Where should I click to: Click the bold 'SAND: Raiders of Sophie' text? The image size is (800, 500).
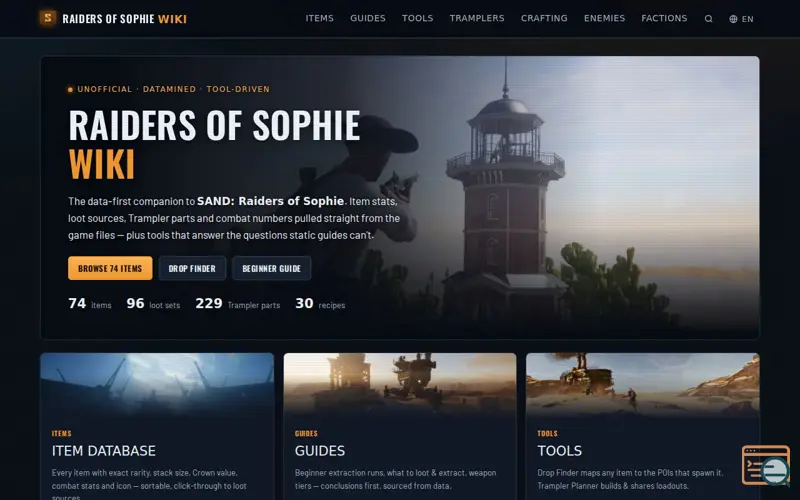(270, 201)
